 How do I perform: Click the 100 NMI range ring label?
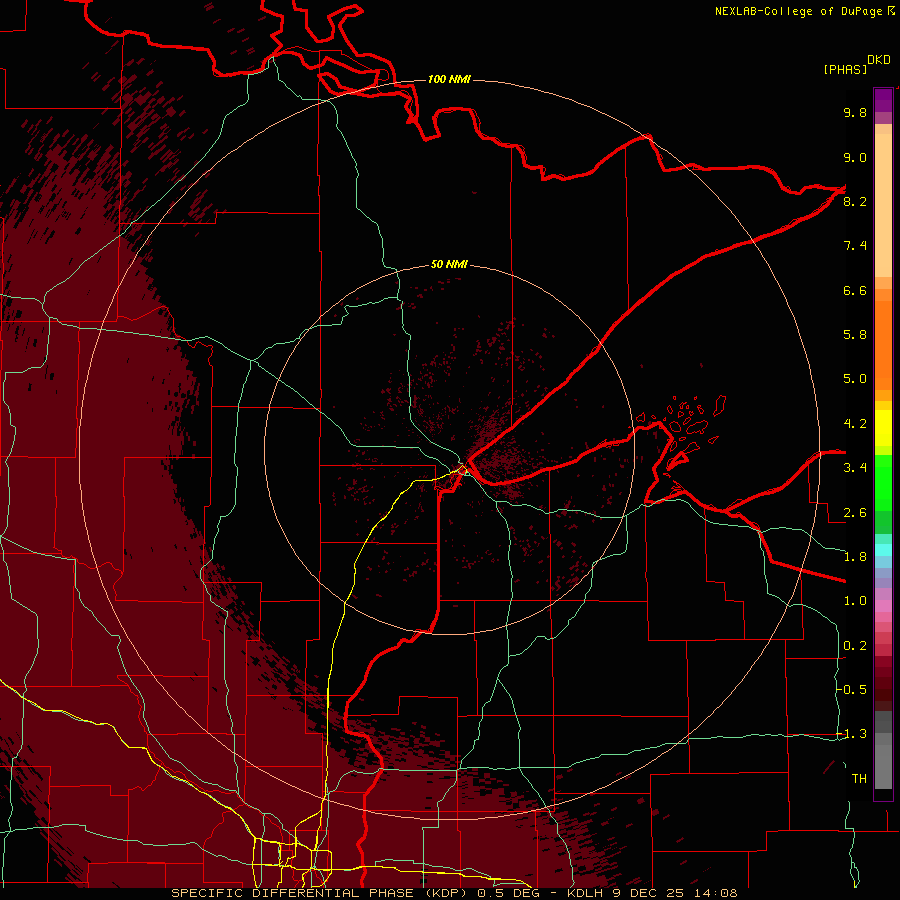pyautogui.click(x=449, y=79)
